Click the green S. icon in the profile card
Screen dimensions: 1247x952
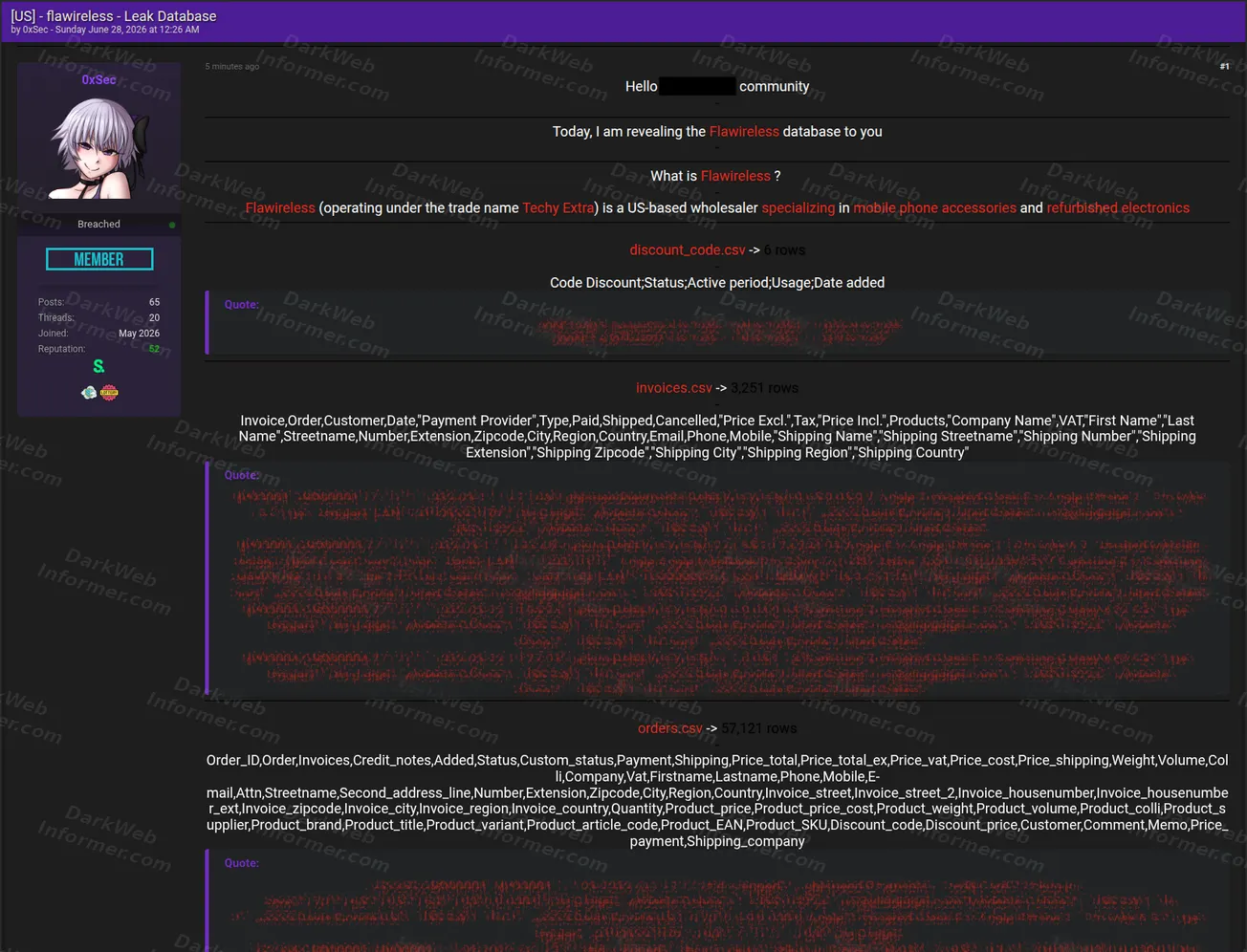[x=98, y=366]
